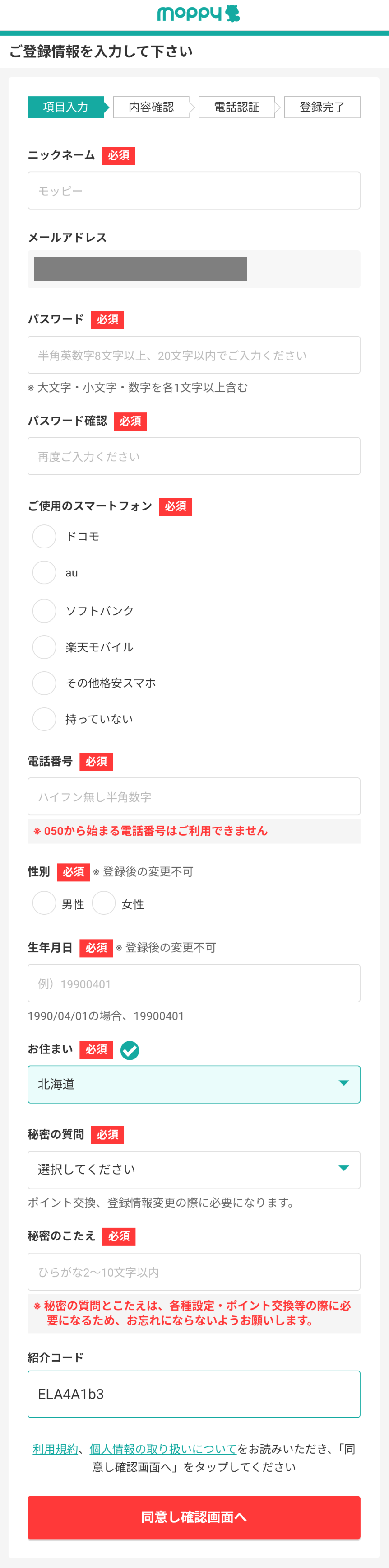Screen dimensions: 389x1568
Task: Click the 内容確認 step tab
Action: pos(151,107)
